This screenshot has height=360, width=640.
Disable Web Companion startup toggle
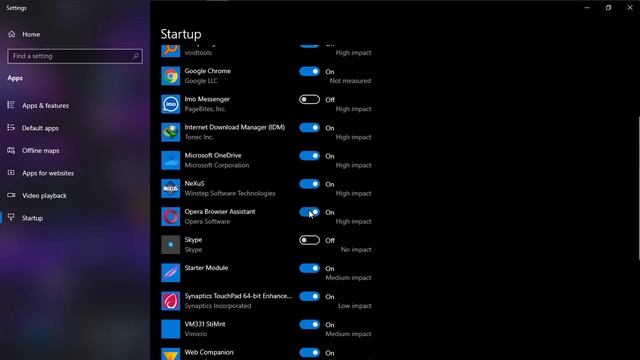[x=309, y=353]
